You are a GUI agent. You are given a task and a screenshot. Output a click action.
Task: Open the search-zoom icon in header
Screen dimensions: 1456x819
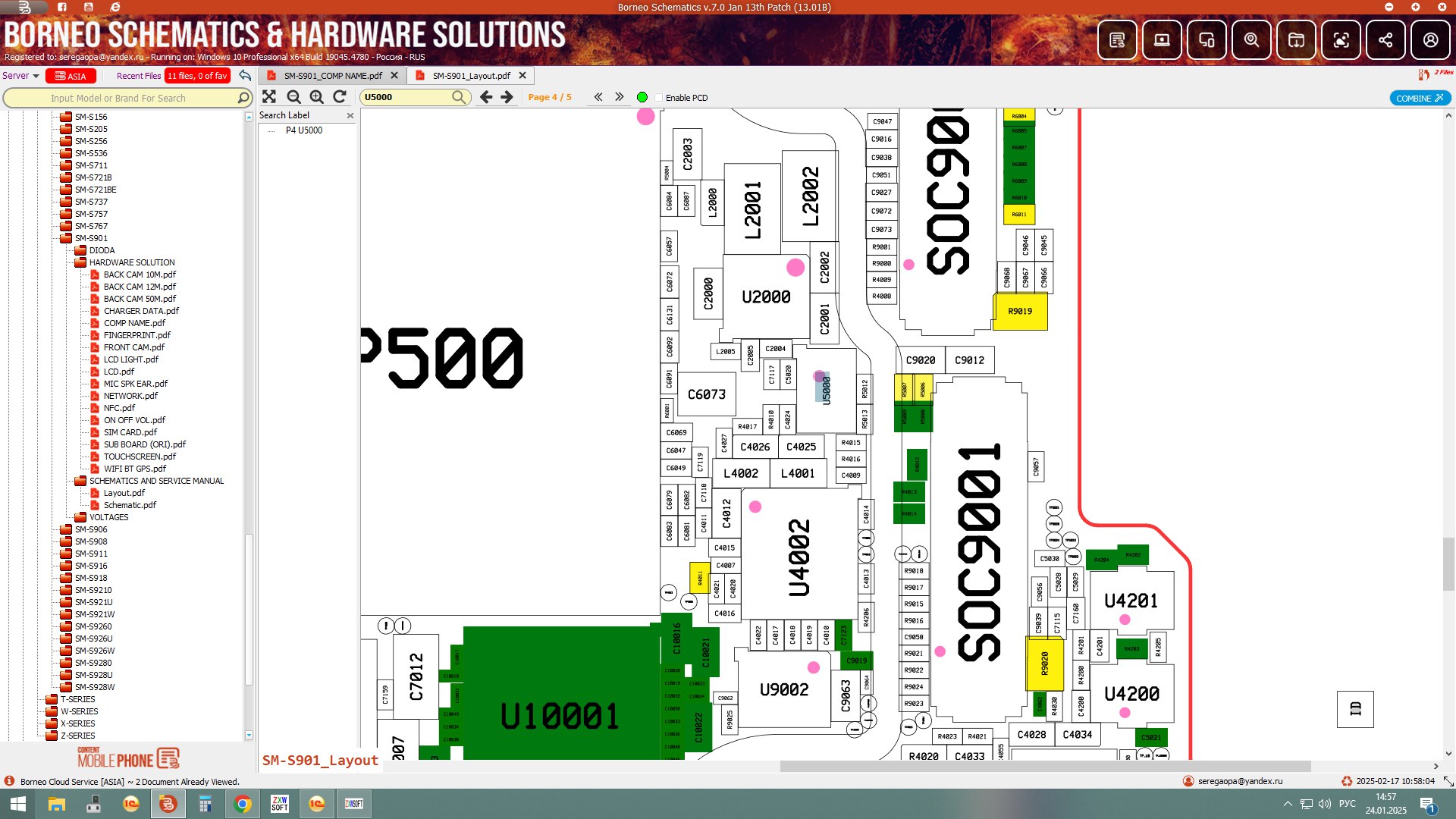(x=1251, y=40)
